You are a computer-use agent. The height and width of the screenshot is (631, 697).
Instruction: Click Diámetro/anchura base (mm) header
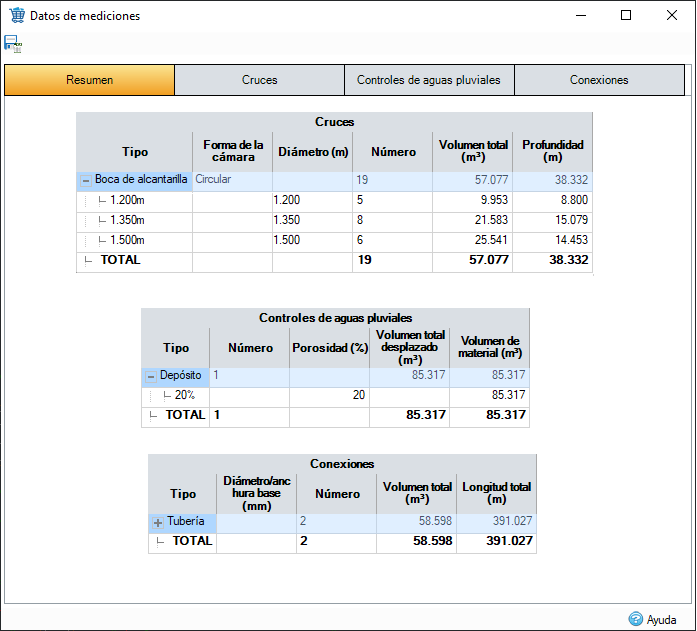[x=256, y=494]
